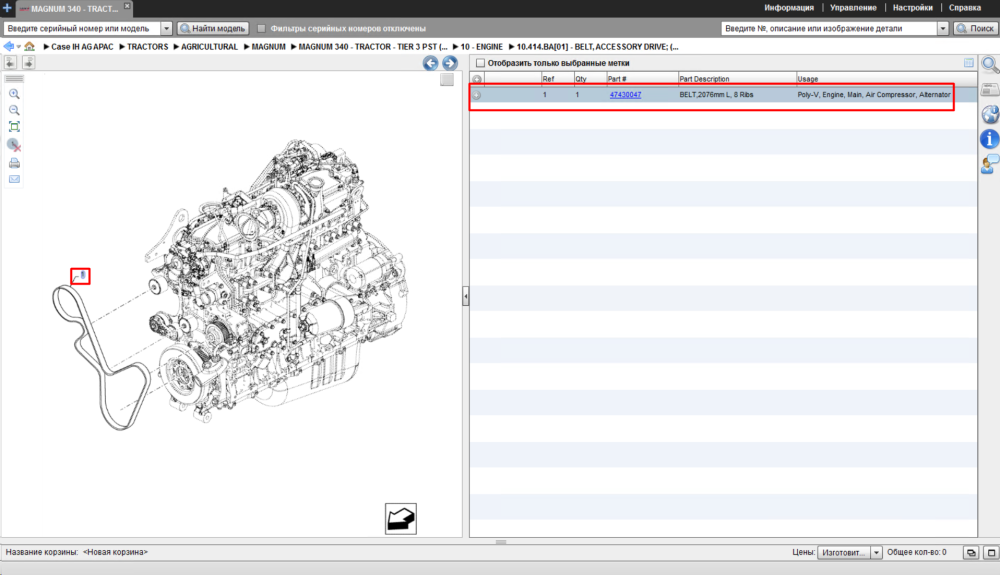Click the clear callout selection icon
This screenshot has width=1000, height=575.
pyautogui.click(x=14, y=145)
